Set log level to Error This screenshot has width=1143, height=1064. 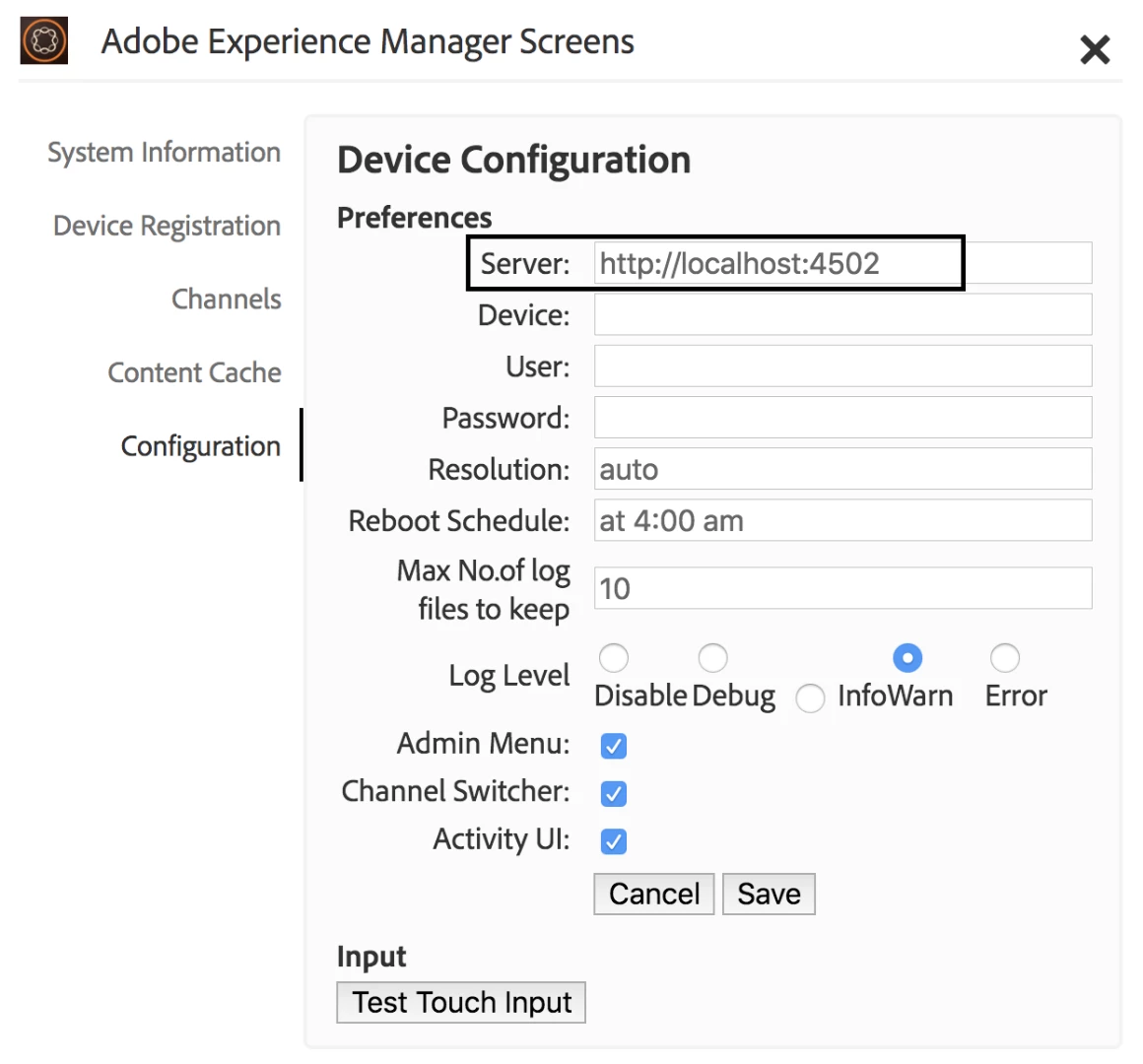click(1004, 657)
